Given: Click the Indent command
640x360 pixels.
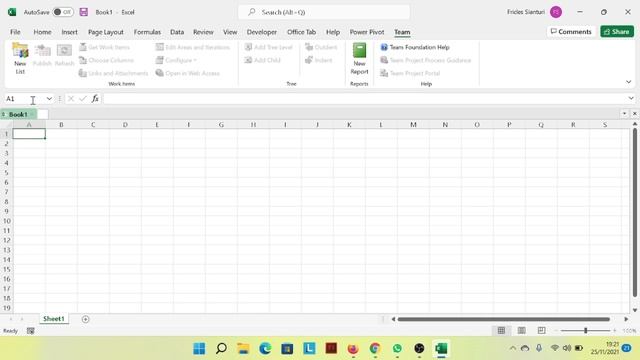Looking at the screenshot, I should tap(318, 60).
